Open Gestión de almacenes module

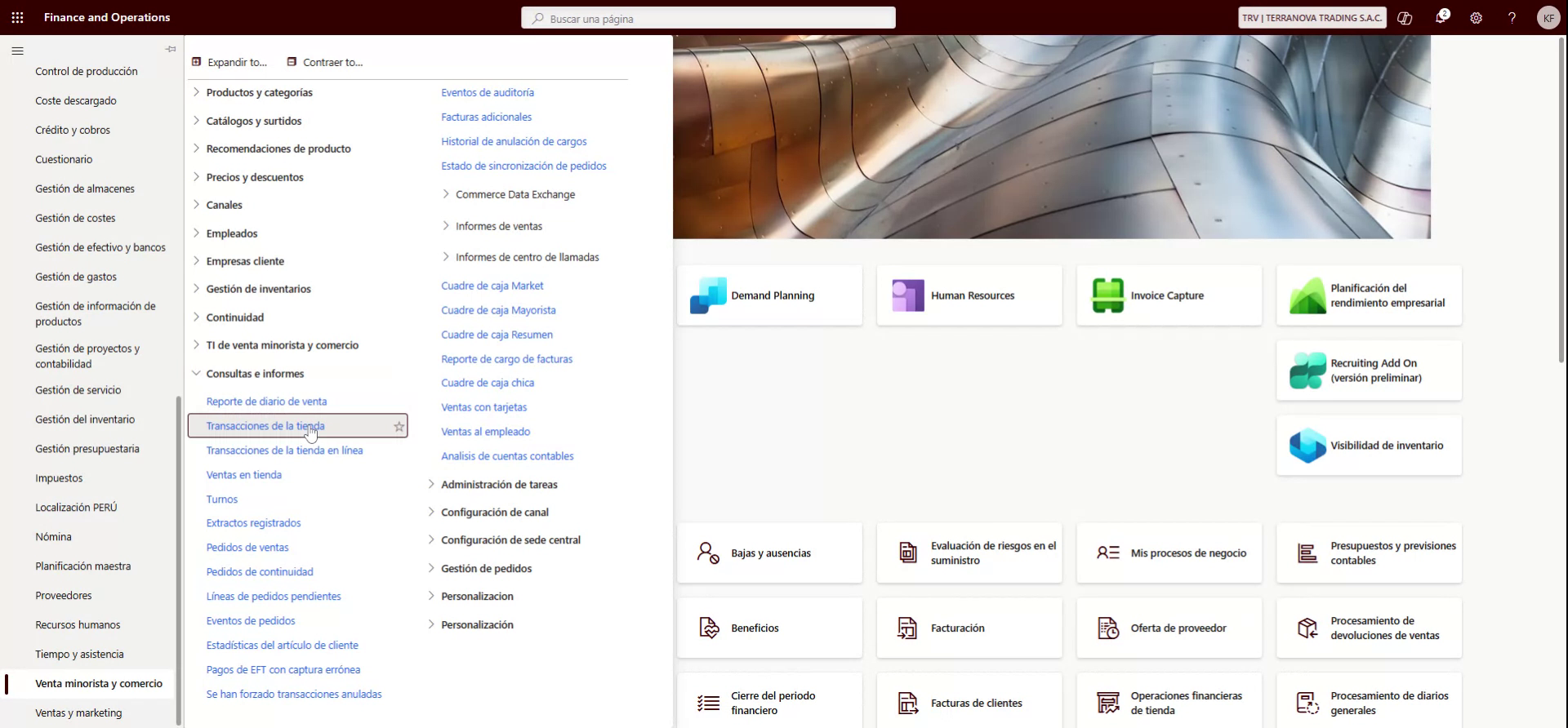85,189
